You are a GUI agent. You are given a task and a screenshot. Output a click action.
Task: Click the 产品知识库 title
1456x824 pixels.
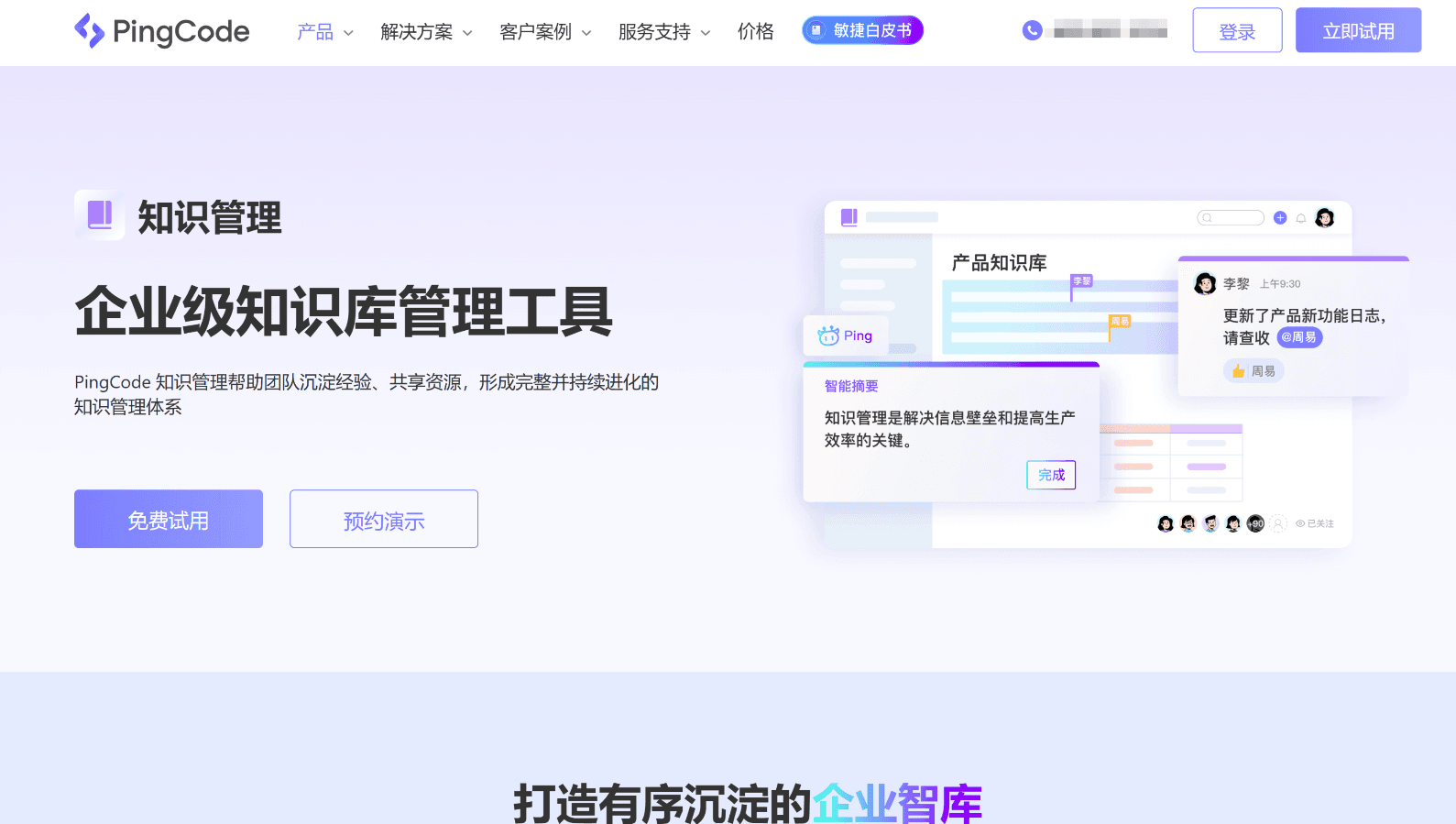tap(999, 263)
